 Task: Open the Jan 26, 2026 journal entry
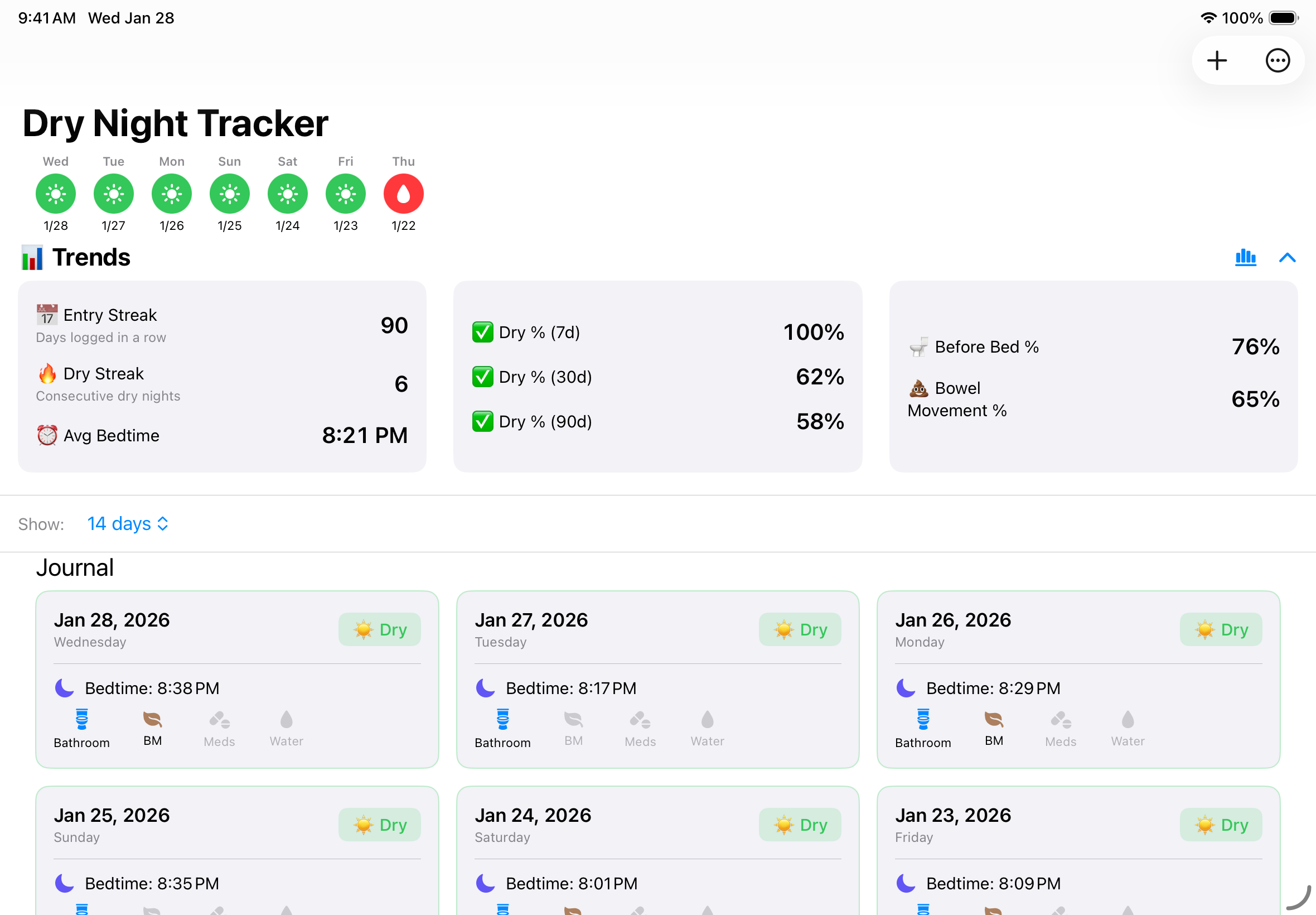(x=1078, y=680)
